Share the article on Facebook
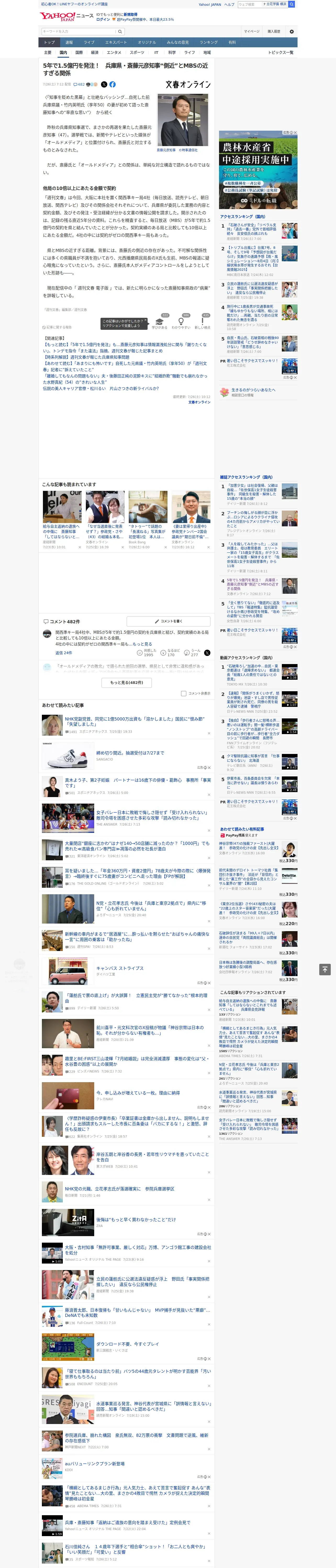Viewport: 336px width, 1568px height. click(112, 85)
